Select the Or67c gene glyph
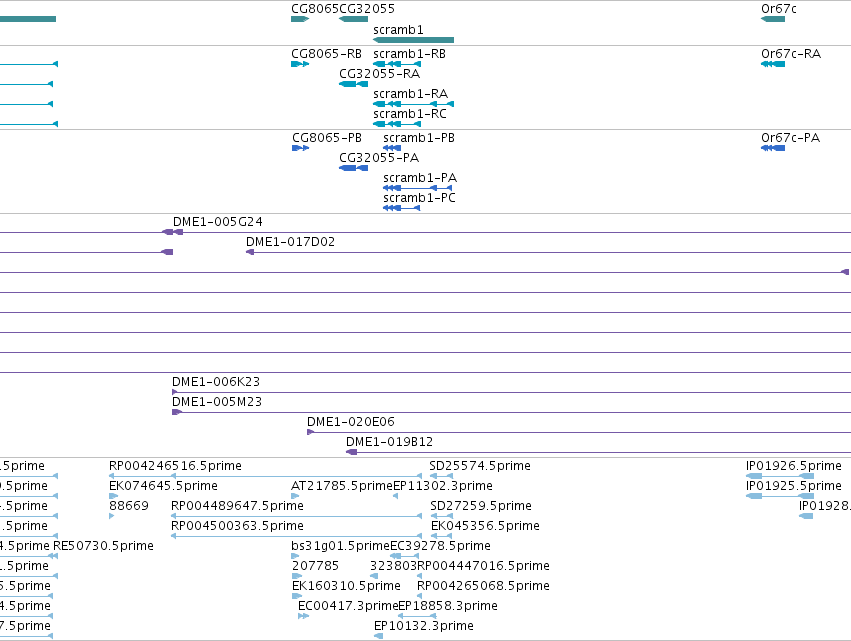 pos(773,19)
